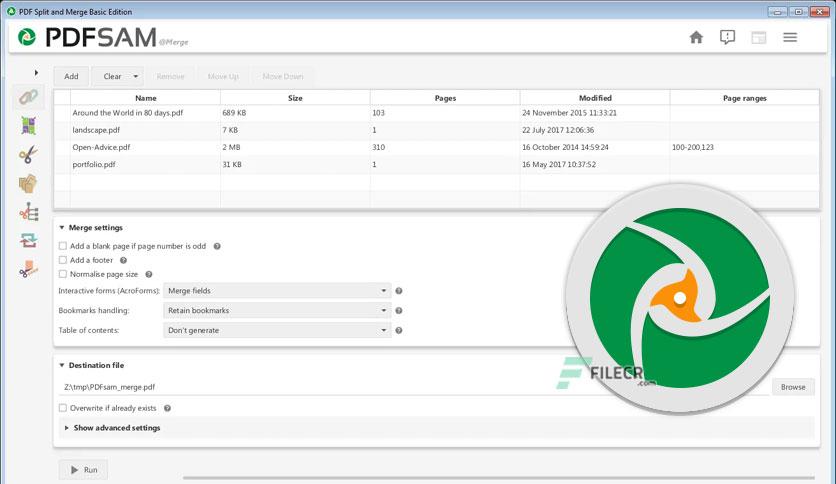Click the Page ranges column header

pyautogui.click(x=744, y=98)
